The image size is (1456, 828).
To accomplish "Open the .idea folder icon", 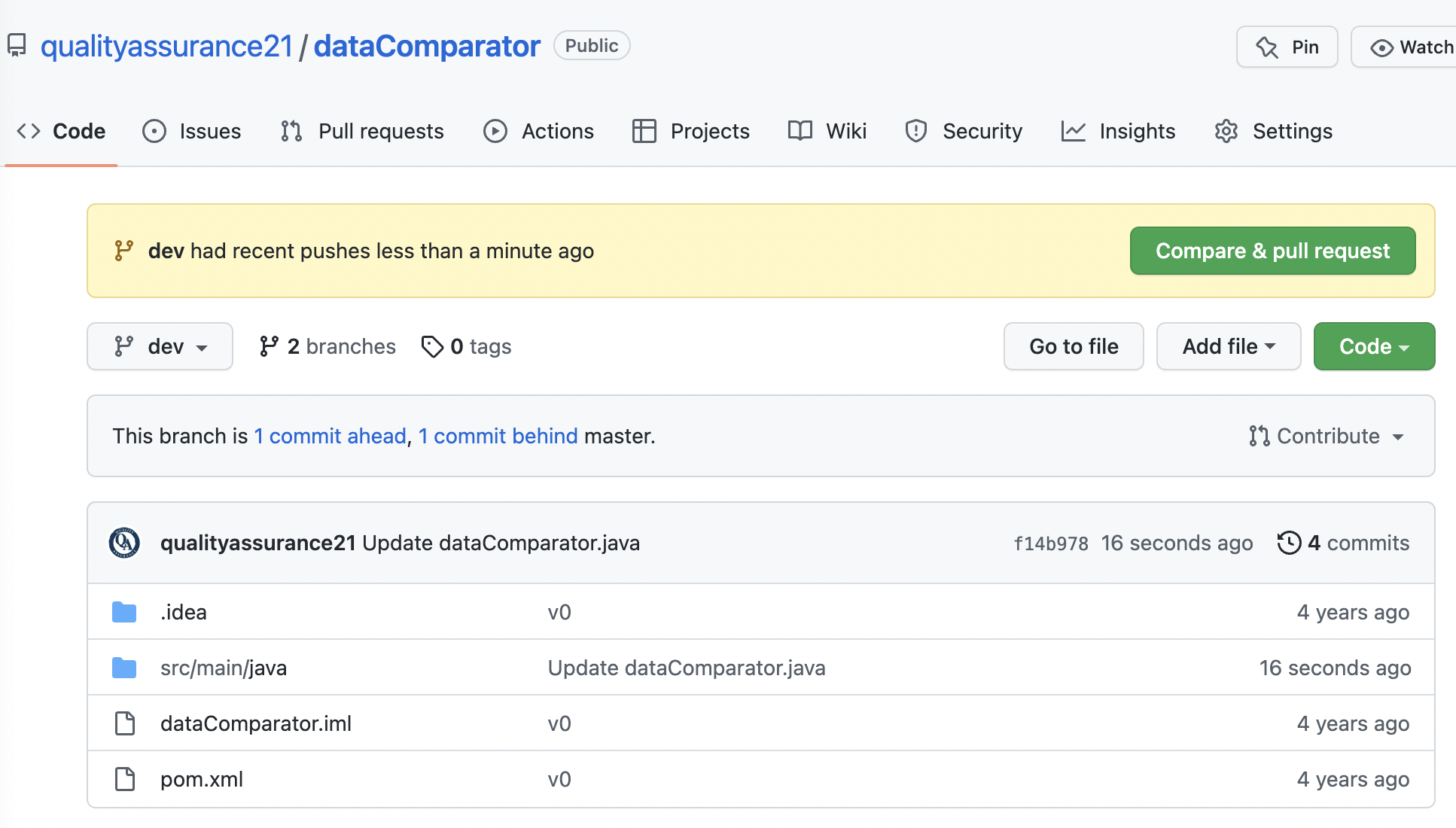I will coord(124,612).
